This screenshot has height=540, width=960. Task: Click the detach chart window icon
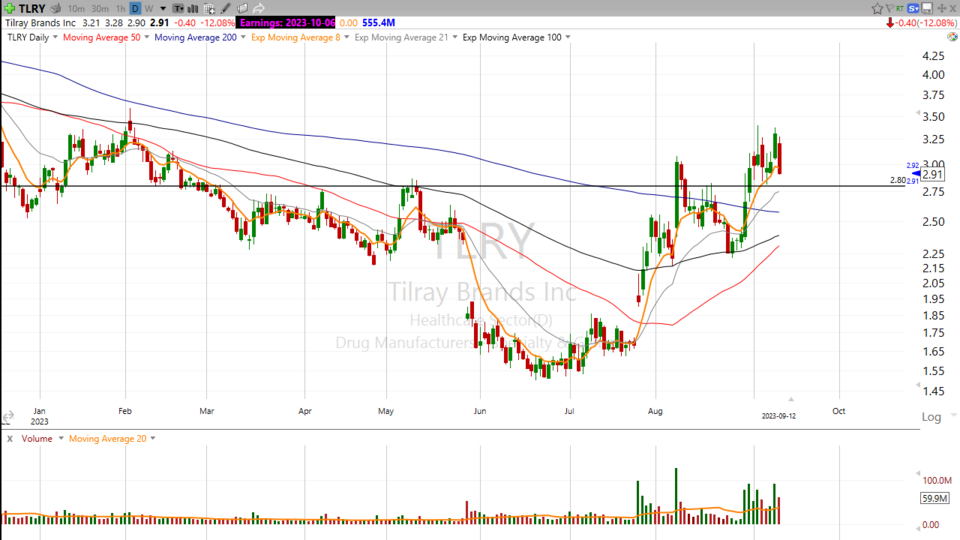(242, 9)
